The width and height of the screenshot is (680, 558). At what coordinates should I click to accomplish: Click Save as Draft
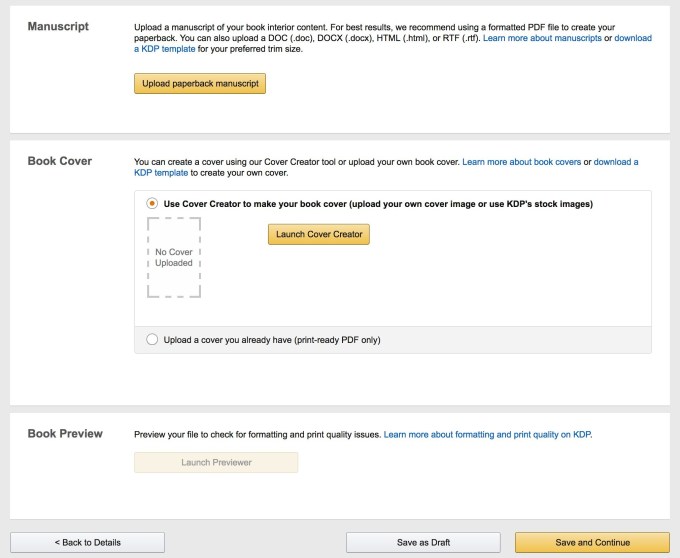click(423, 542)
